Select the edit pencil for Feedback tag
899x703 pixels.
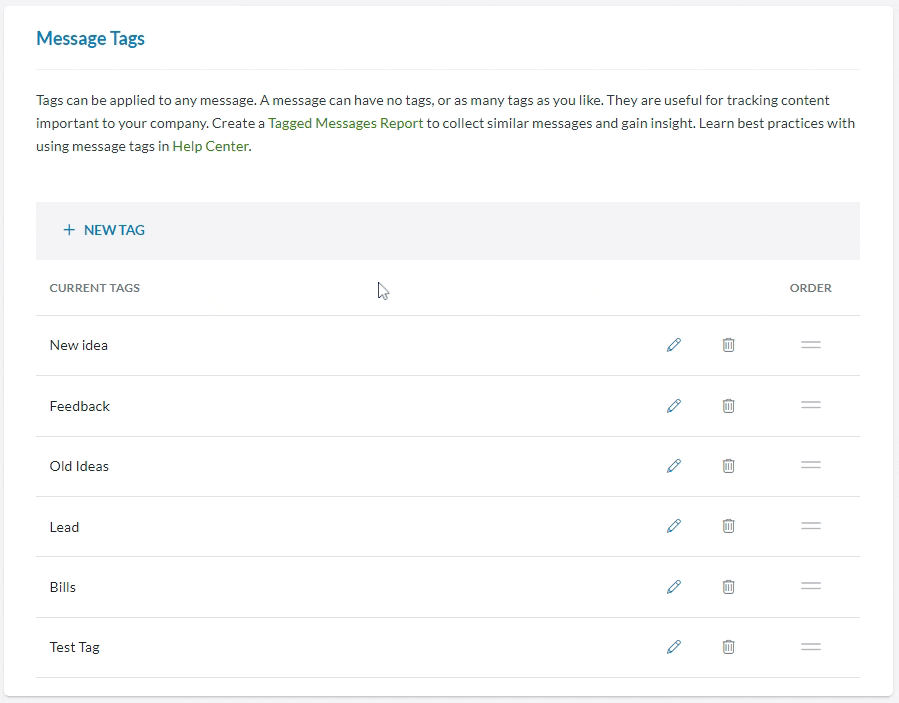674,406
